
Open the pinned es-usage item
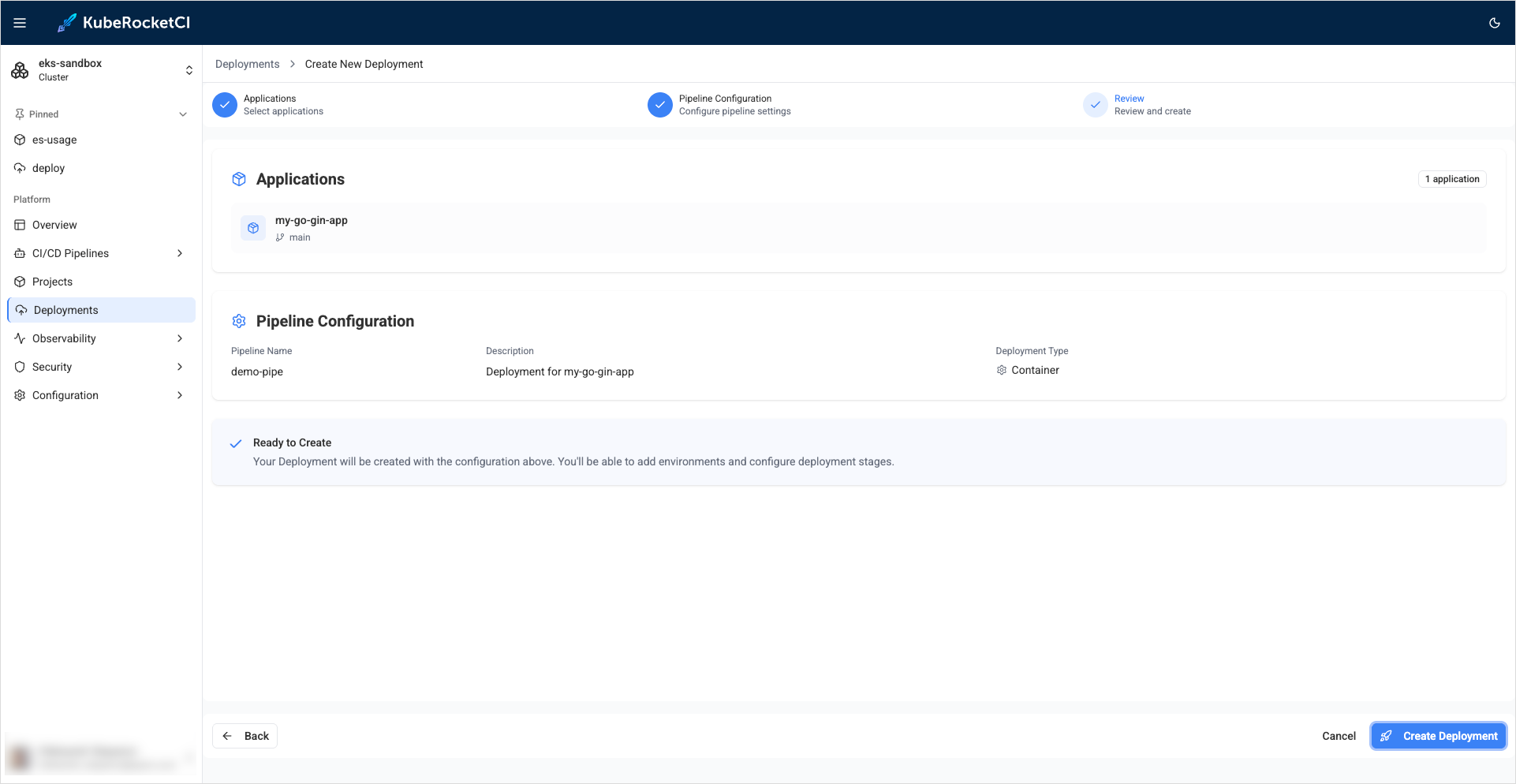pyautogui.click(x=54, y=140)
